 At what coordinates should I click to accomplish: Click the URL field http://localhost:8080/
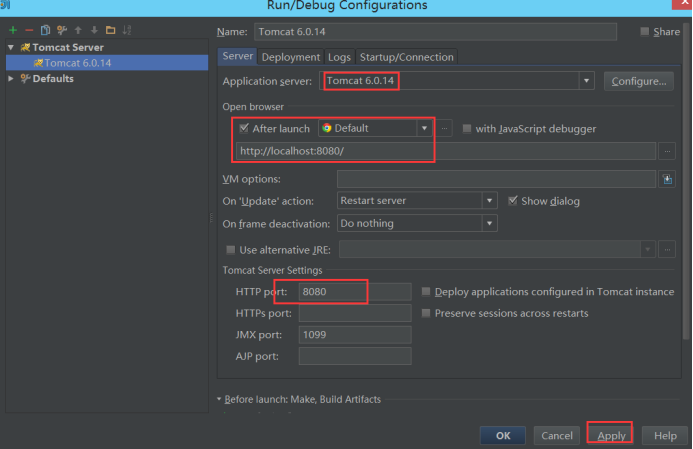446,151
